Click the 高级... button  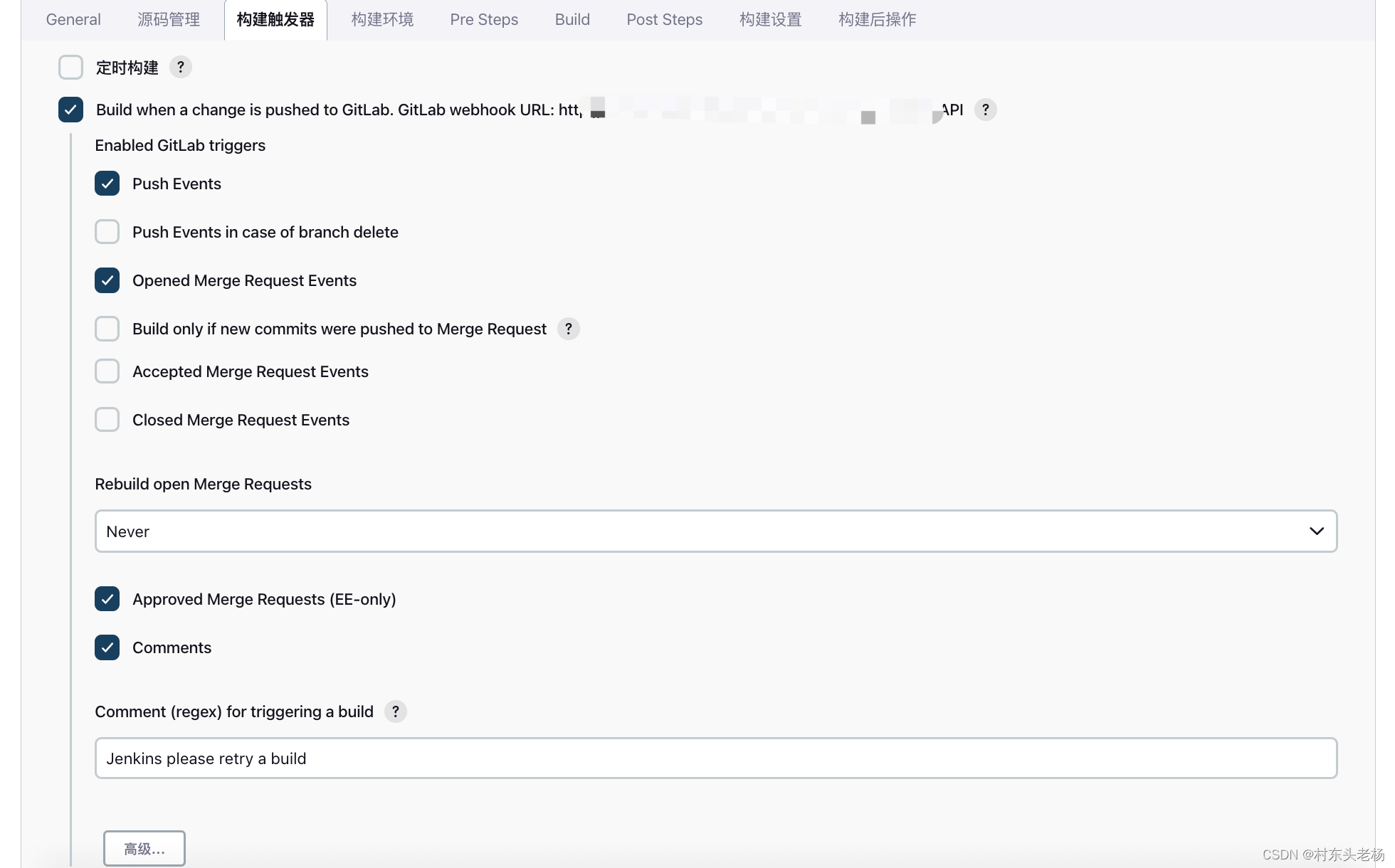click(144, 848)
